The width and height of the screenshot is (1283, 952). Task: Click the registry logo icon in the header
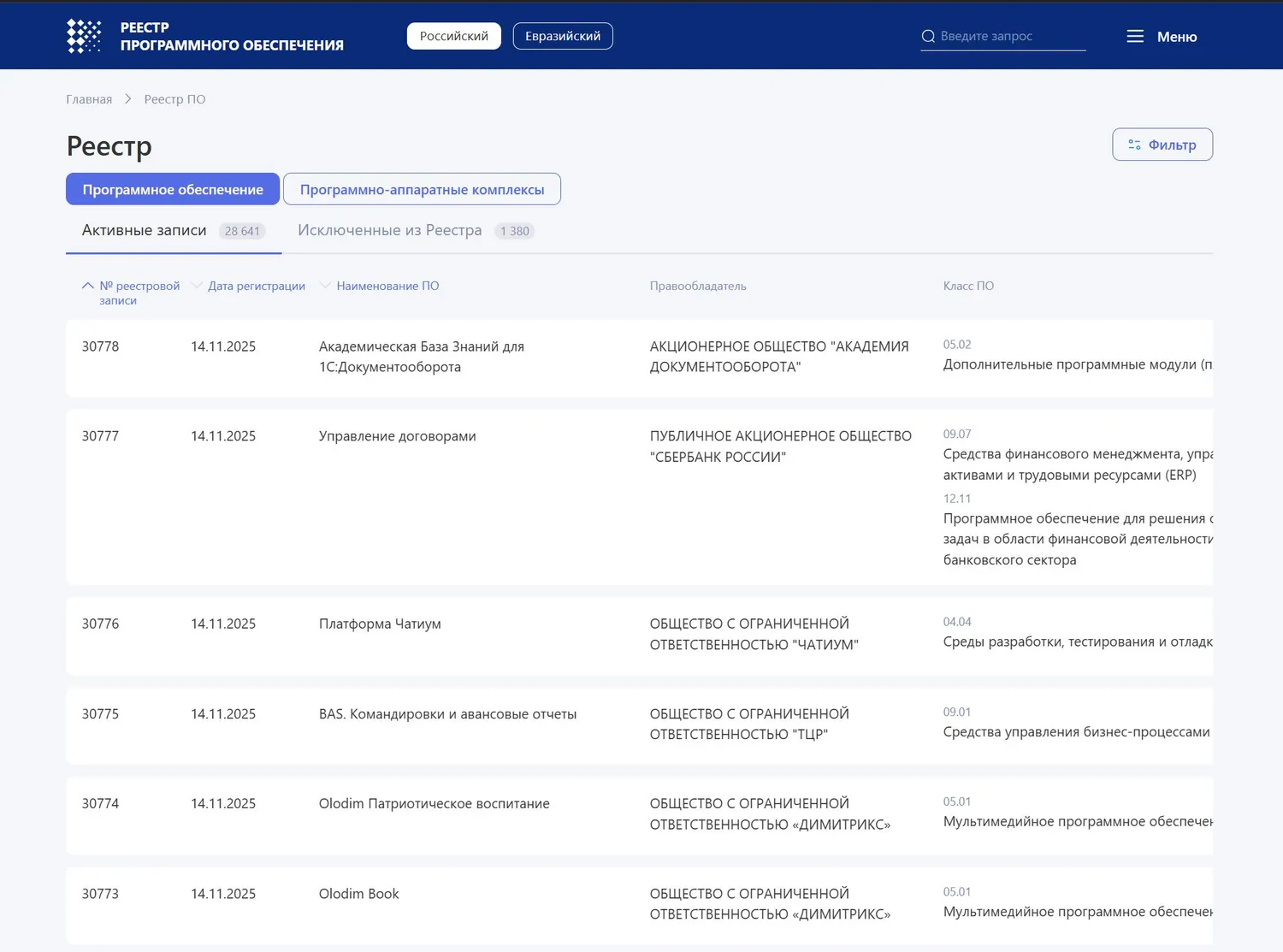[83, 36]
